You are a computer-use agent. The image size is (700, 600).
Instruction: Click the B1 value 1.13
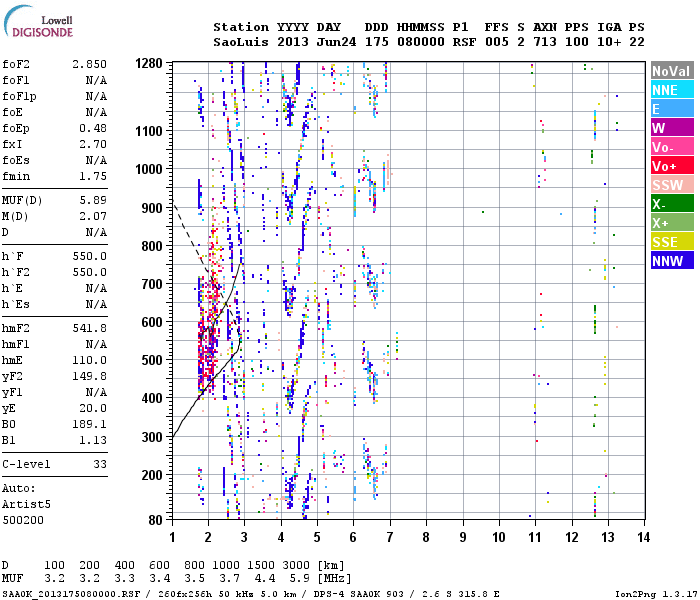[x=93, y=440]
